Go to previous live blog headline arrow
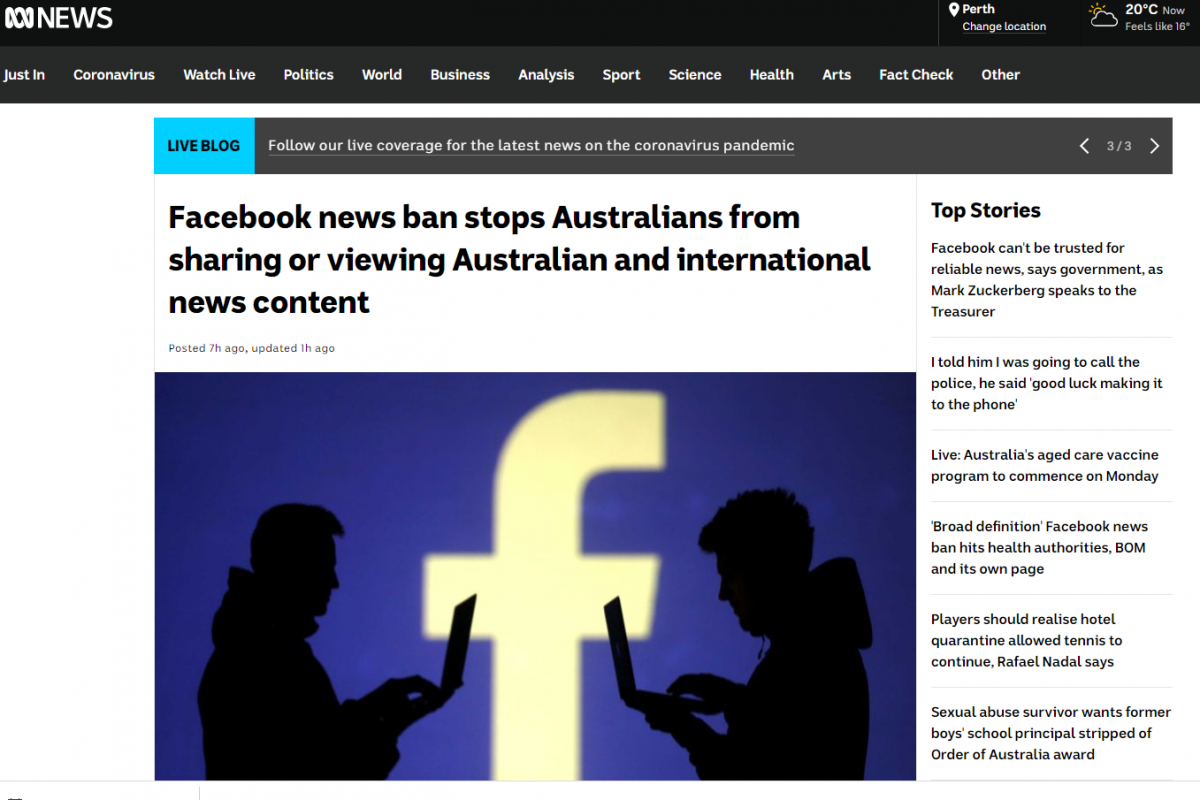Viewport: 1200px width, 800px height. click(x=1084, y=146)
